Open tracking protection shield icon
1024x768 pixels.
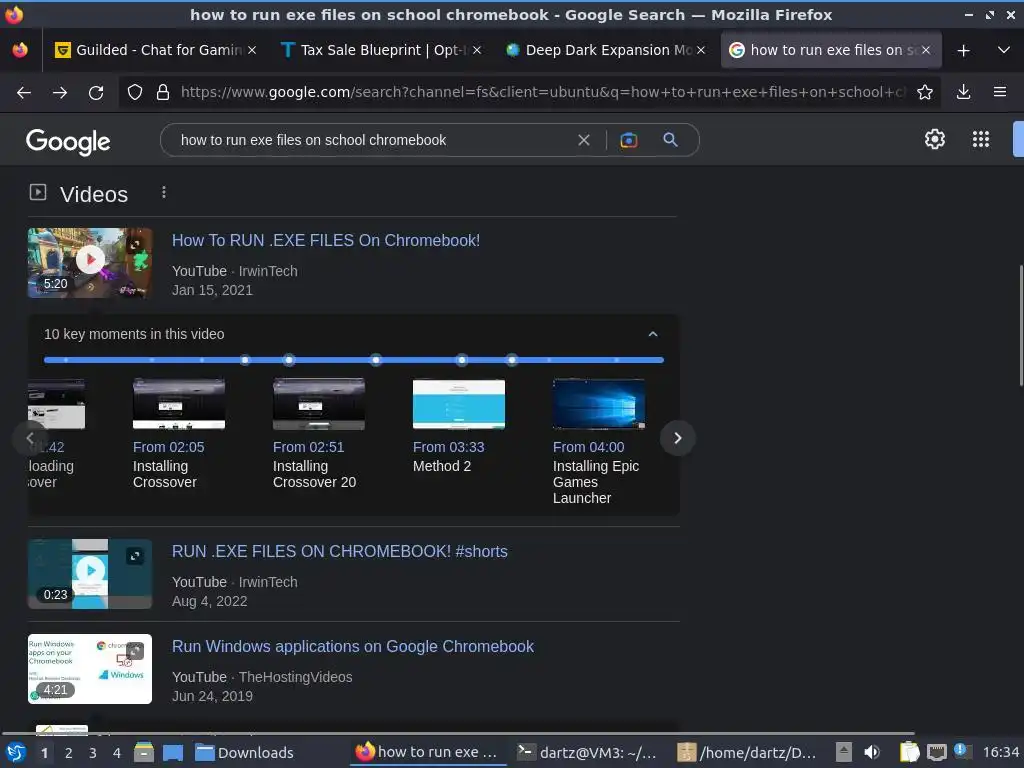135,93
